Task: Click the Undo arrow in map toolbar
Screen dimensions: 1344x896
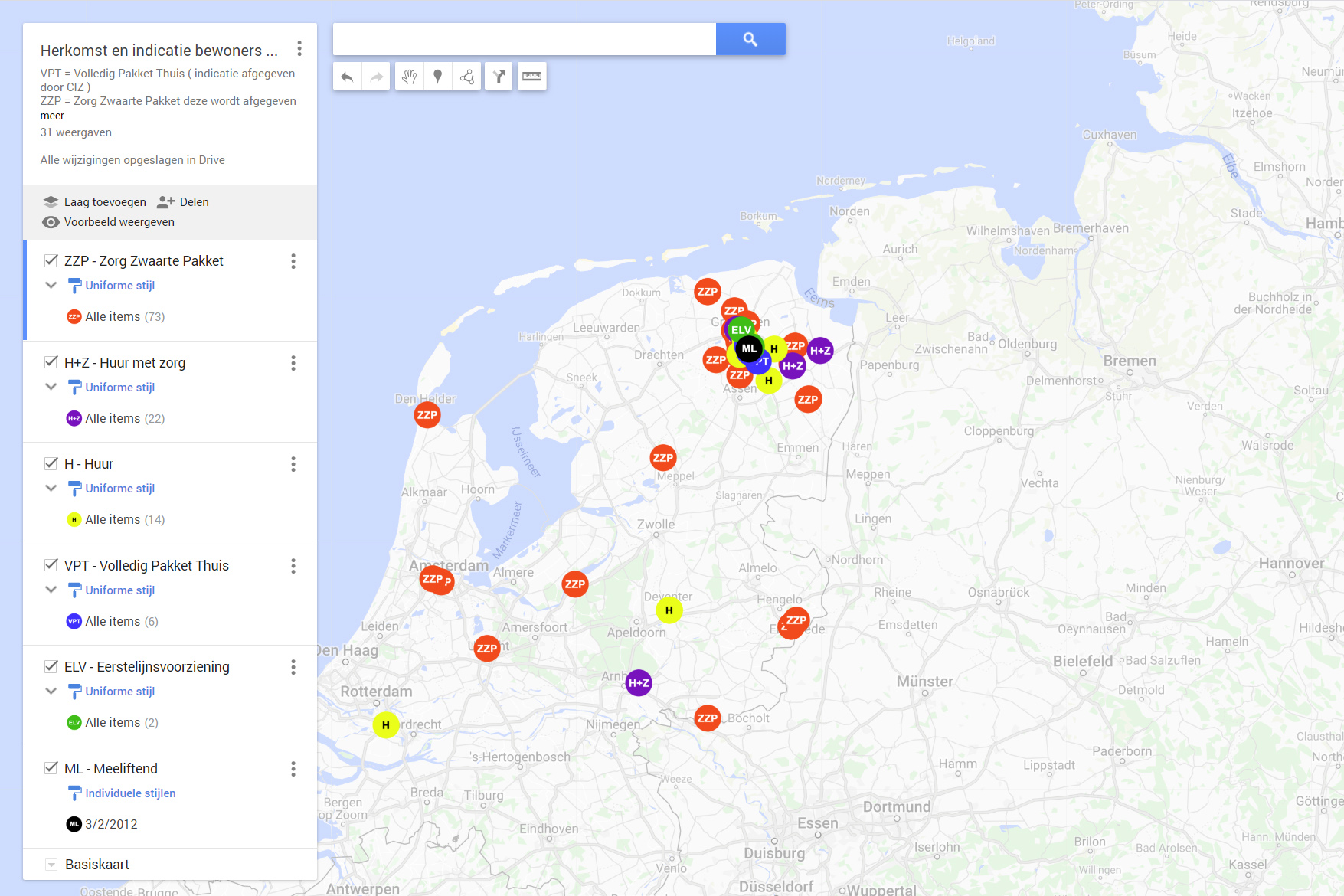Action: (347, 77)
